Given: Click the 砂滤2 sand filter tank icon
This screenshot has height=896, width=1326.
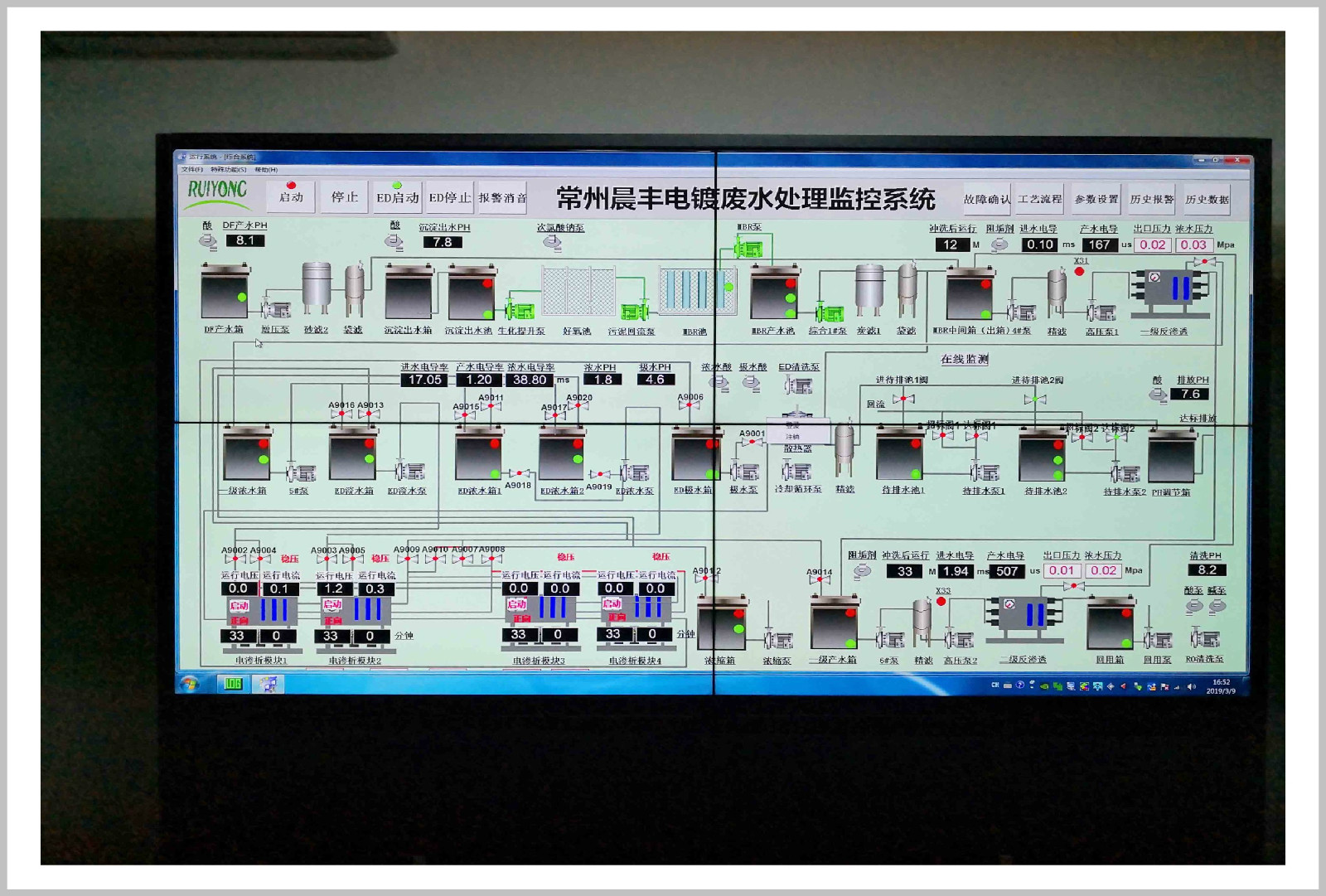Looking at the screenshot, I should [x=316, y=288].
